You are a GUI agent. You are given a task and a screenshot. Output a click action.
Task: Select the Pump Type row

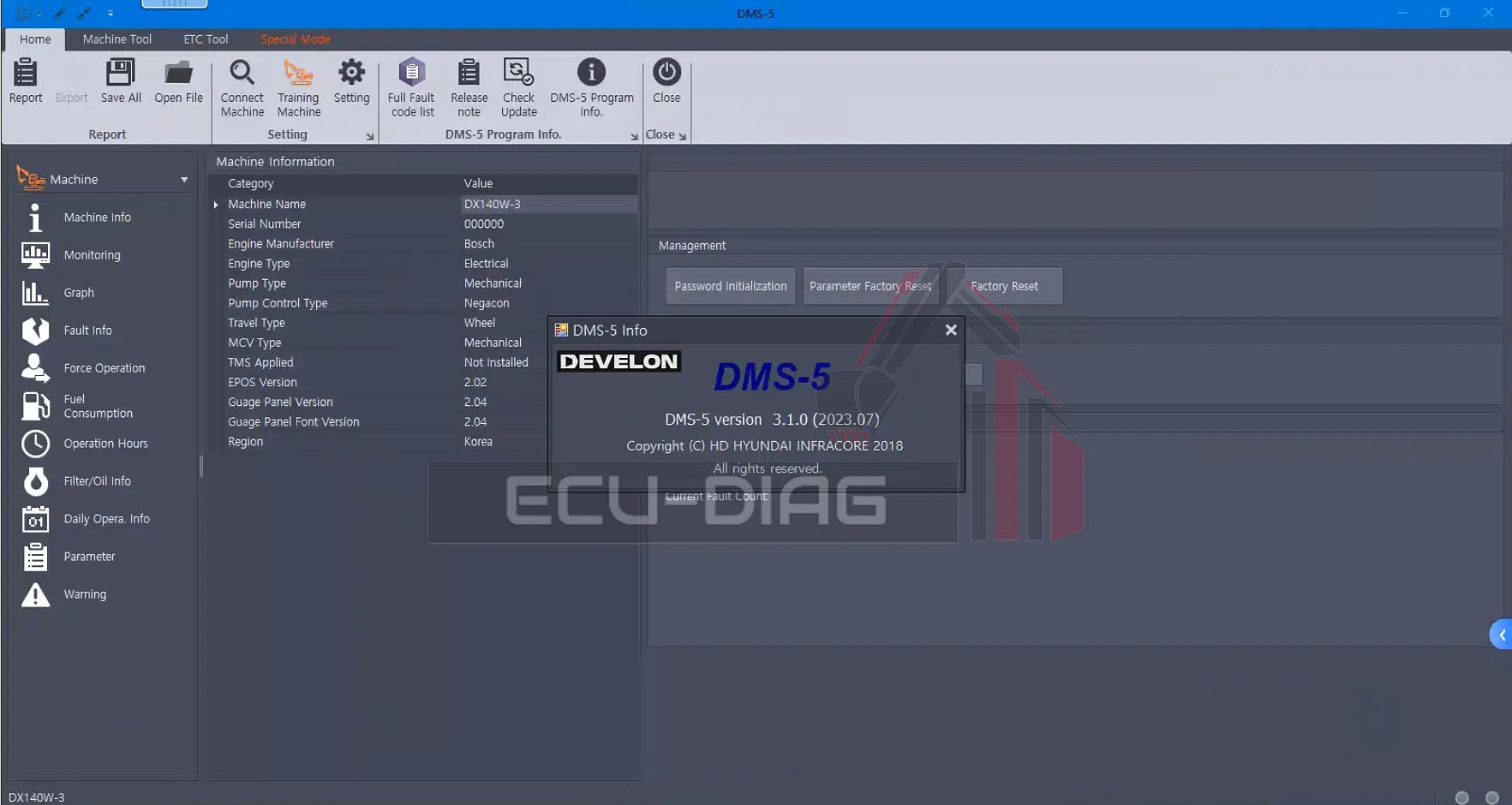[x=425, y=283]
